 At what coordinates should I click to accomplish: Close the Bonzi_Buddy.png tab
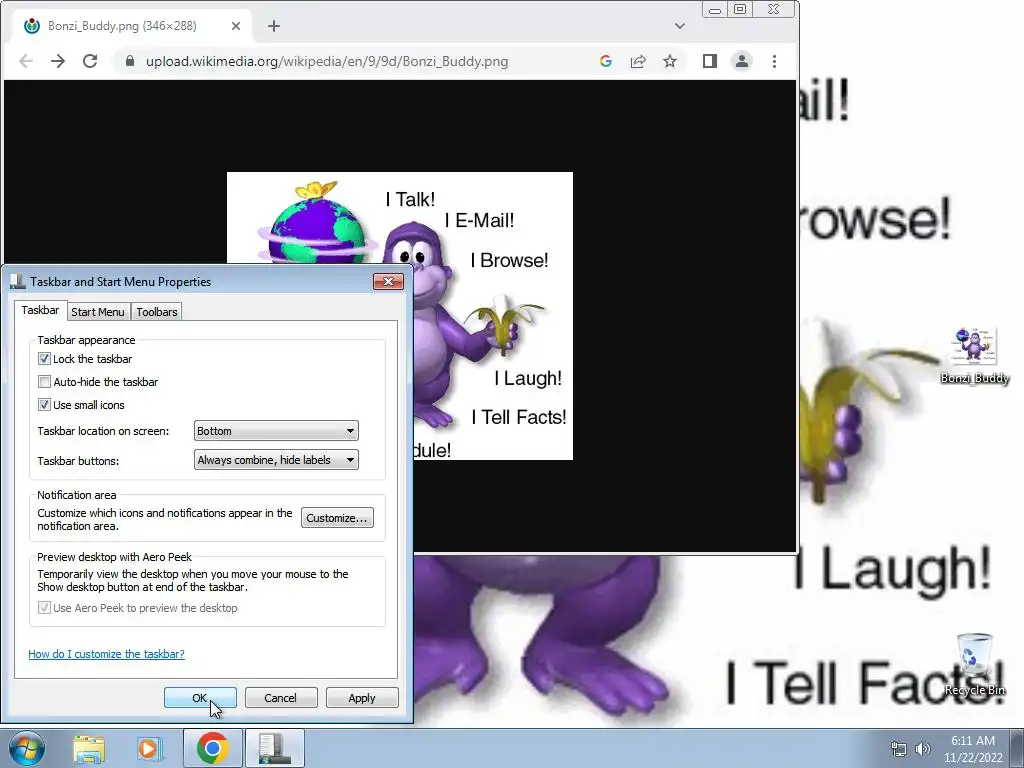pos(236,26)
